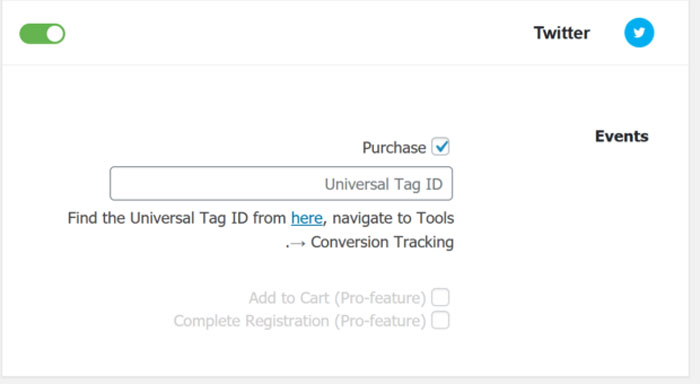Click the 'navigate to Tools' helper text
Image resolution: width=700 pixels, height=384 pixels.
[393, 218]
